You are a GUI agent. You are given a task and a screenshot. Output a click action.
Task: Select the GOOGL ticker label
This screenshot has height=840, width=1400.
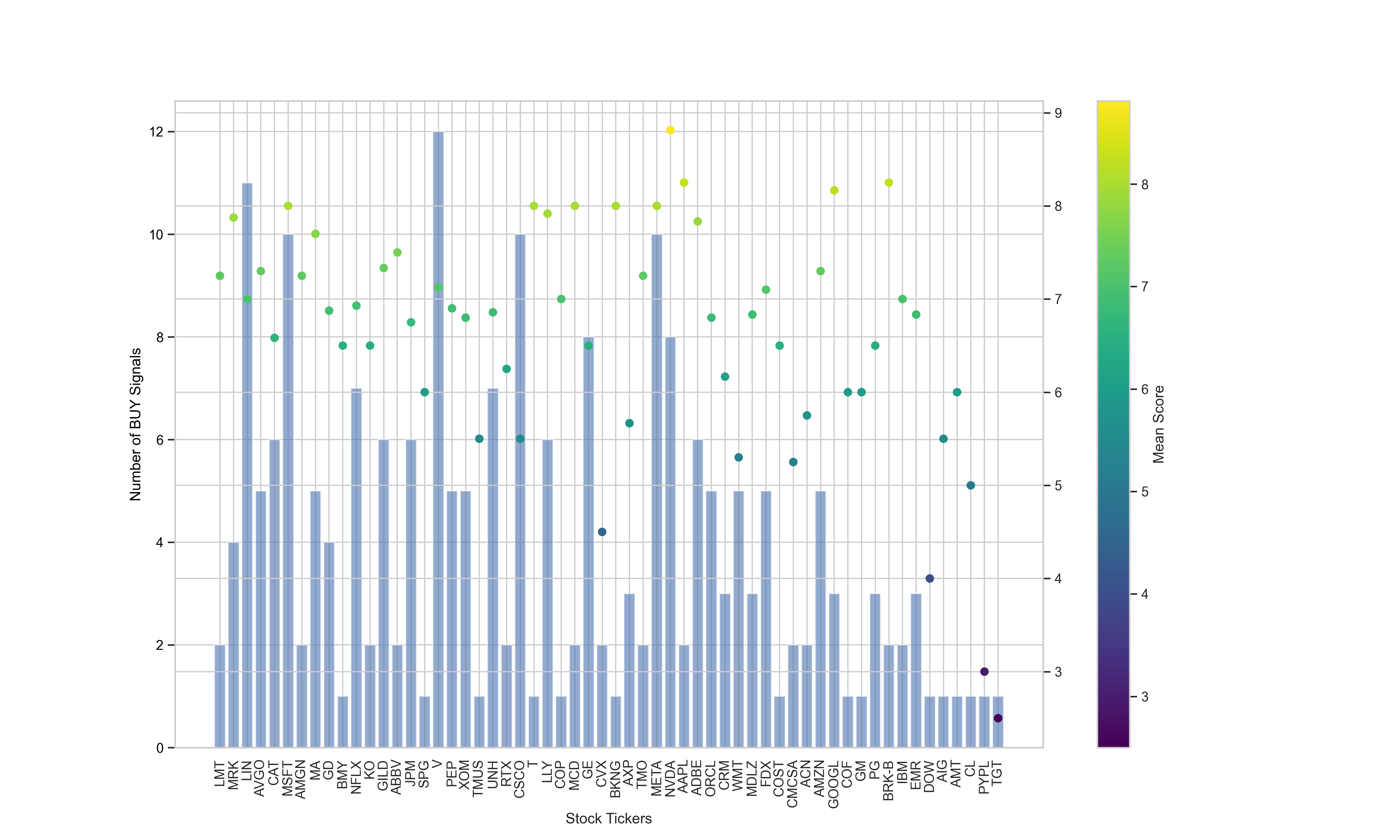pyautogui.click(x=834, y=785)
